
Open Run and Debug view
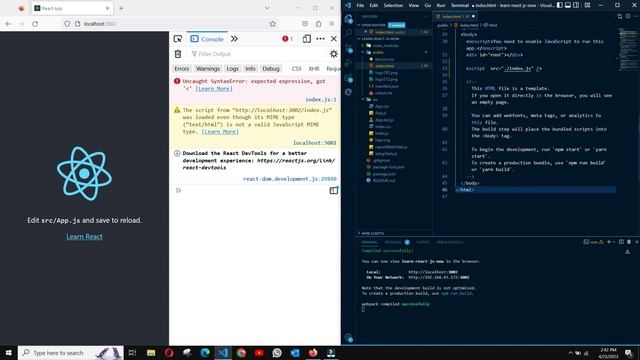[x=349, y=63]
